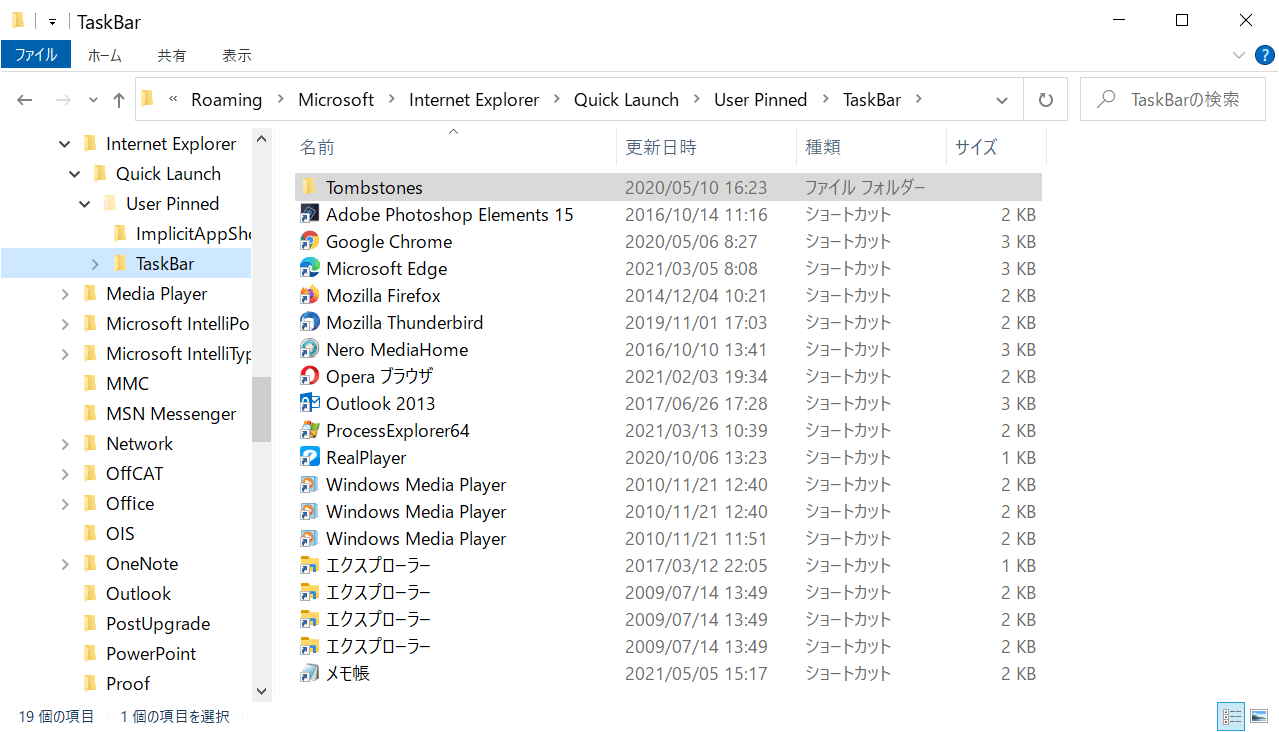1279x732 pixels.
Task: Collapse the ribbon with the chevron
Action: click(1239, 55)
